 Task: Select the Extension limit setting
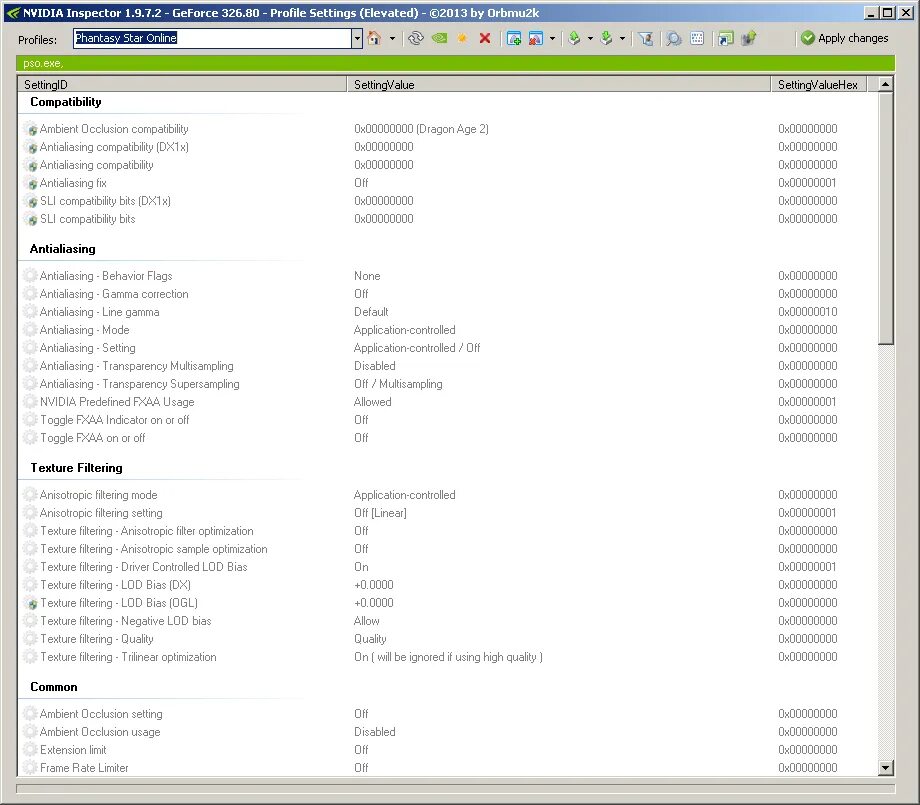[448, 750]
